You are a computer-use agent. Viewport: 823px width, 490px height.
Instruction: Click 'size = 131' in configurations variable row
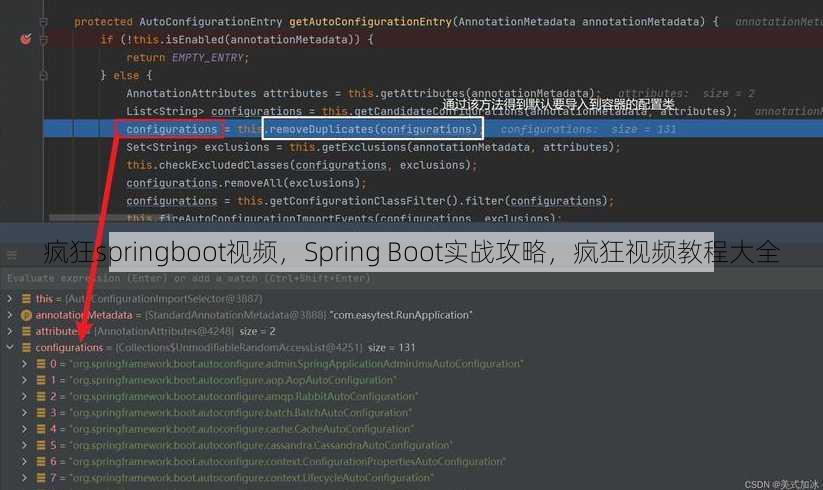tap(392, 347)
